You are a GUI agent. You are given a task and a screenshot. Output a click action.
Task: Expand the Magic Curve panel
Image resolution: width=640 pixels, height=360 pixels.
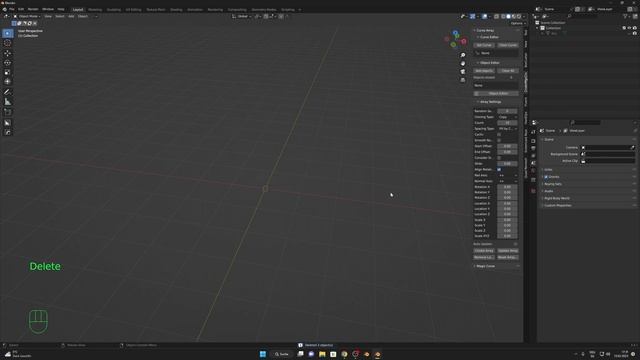coord(484,266)
